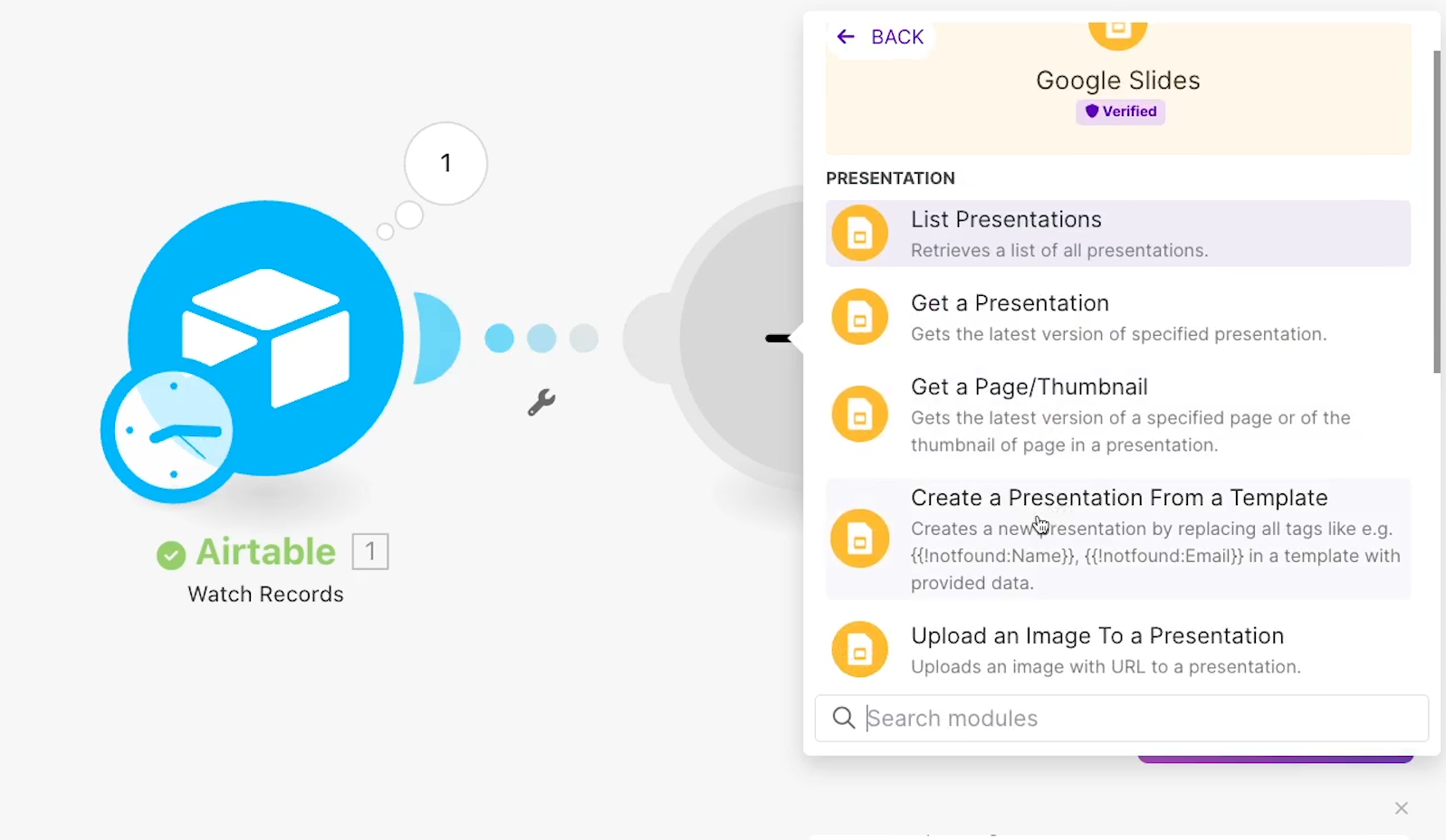1446x840 pixels.
Task: Select List Presentations module
Action: 1118,234
